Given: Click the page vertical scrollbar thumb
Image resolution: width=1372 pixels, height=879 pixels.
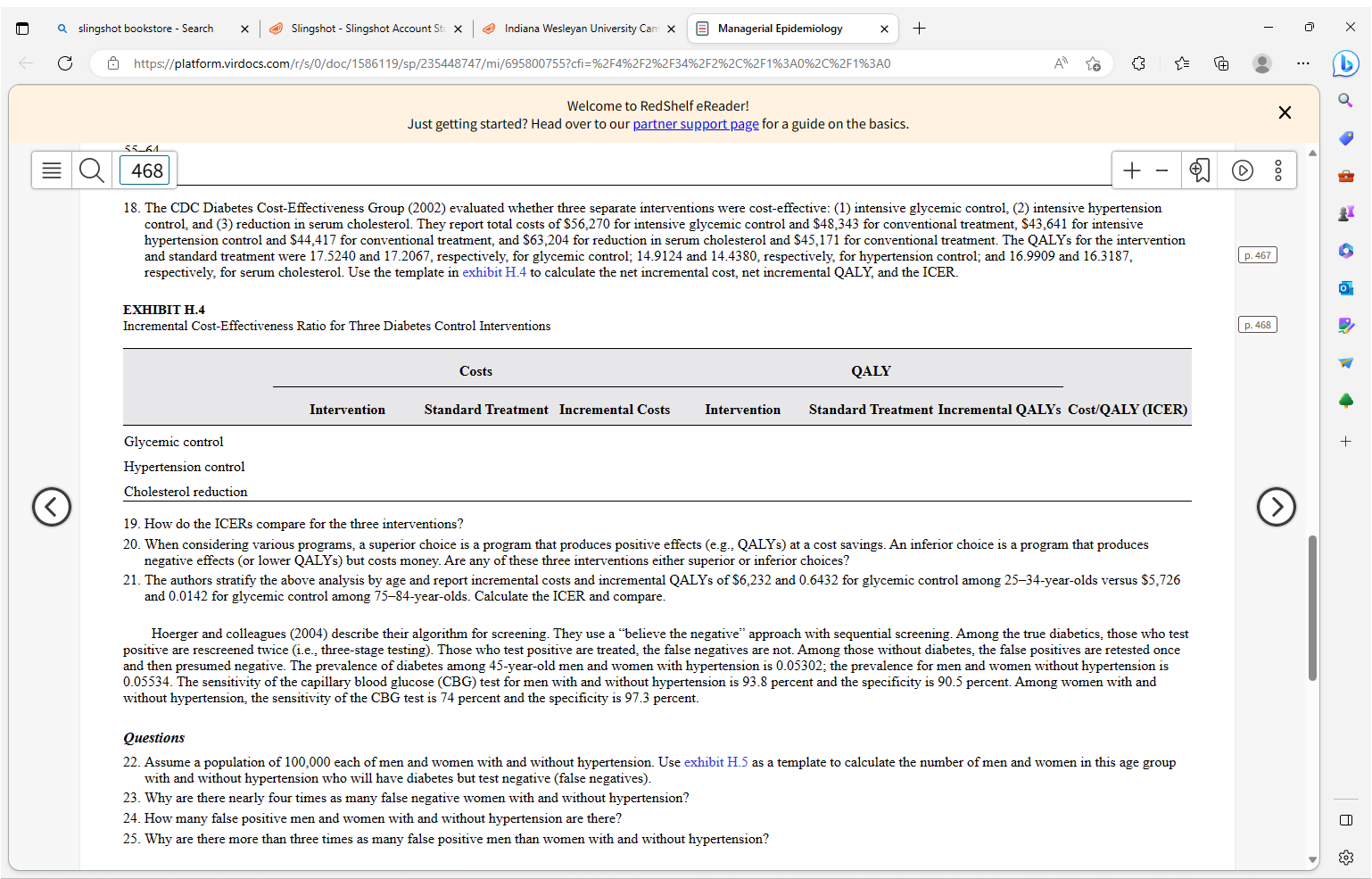Looking at the screenshot, I should point(1312,608).
